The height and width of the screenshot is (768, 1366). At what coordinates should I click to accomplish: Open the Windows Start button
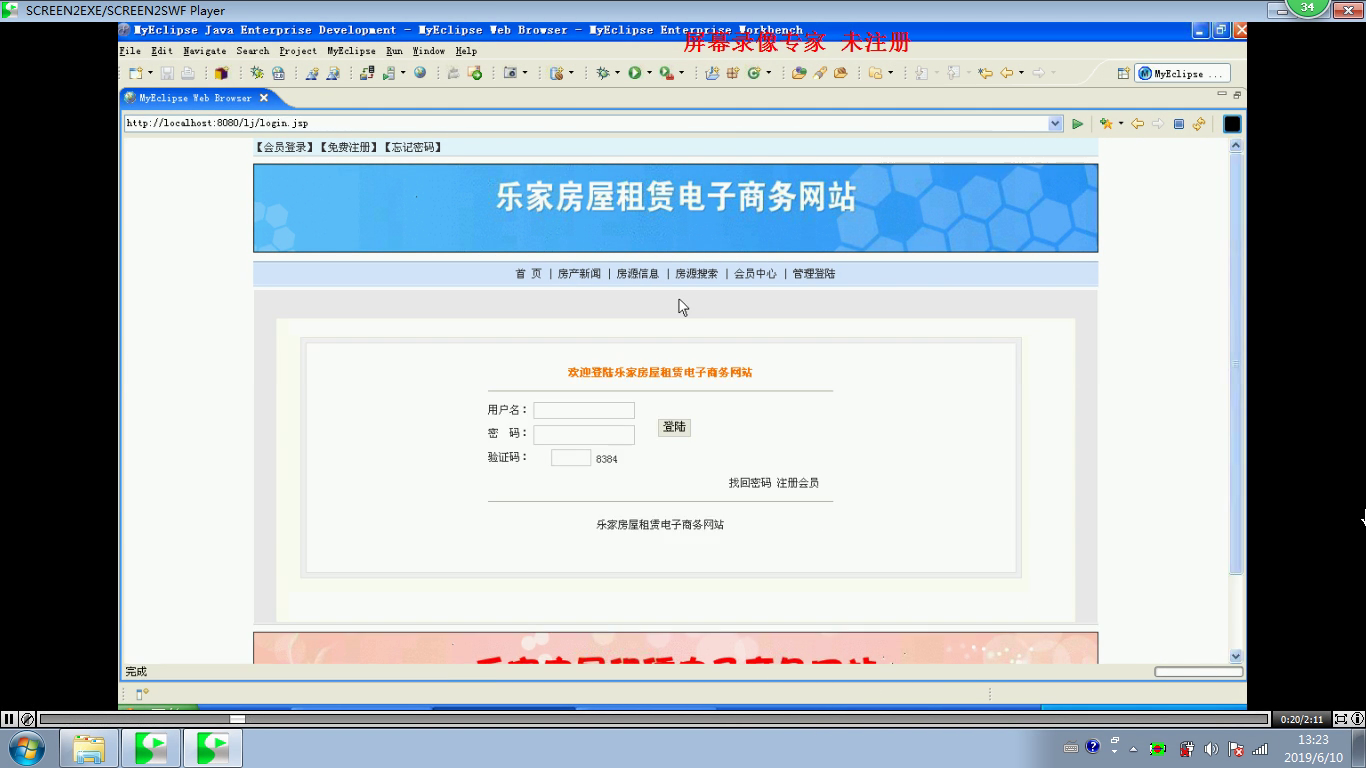(27, 748)
